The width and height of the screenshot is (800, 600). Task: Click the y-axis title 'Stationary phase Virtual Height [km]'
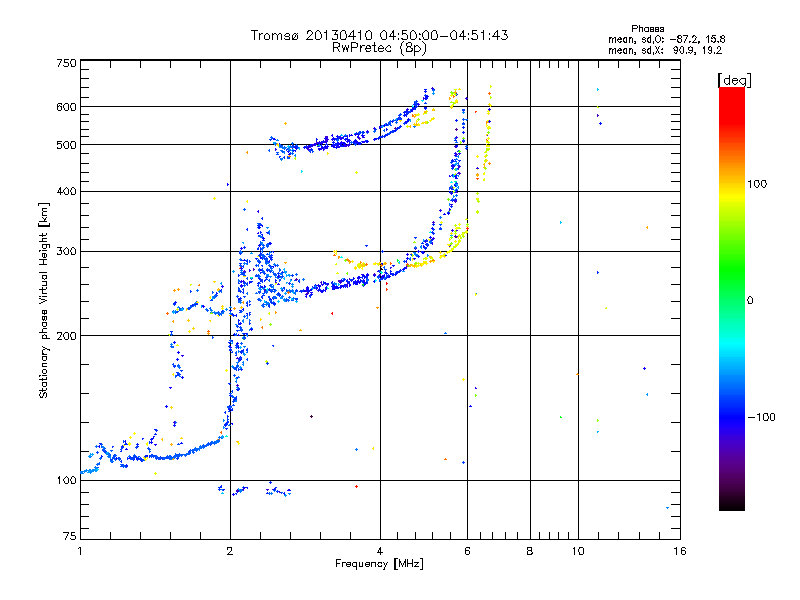[x=44, y=301]
